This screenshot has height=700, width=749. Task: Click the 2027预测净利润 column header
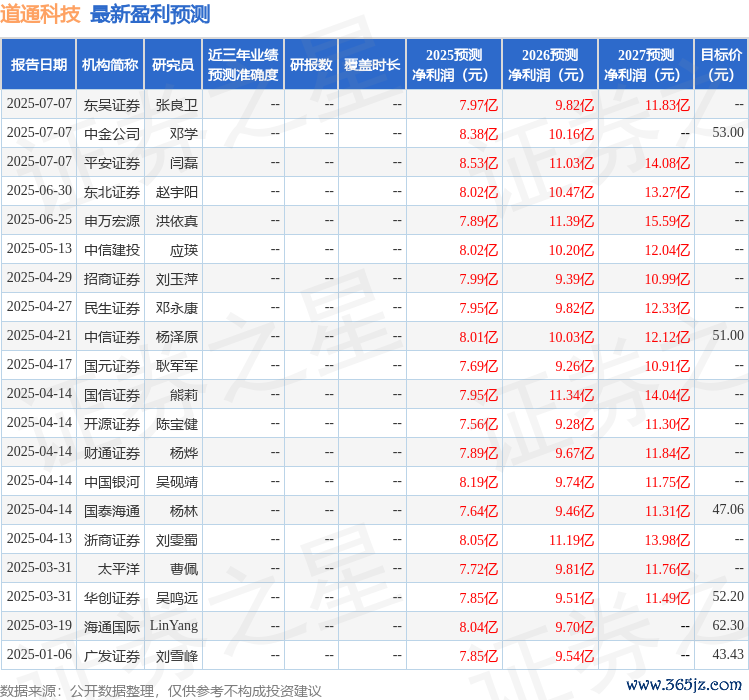pyautogui.click(x=646, y=65)
